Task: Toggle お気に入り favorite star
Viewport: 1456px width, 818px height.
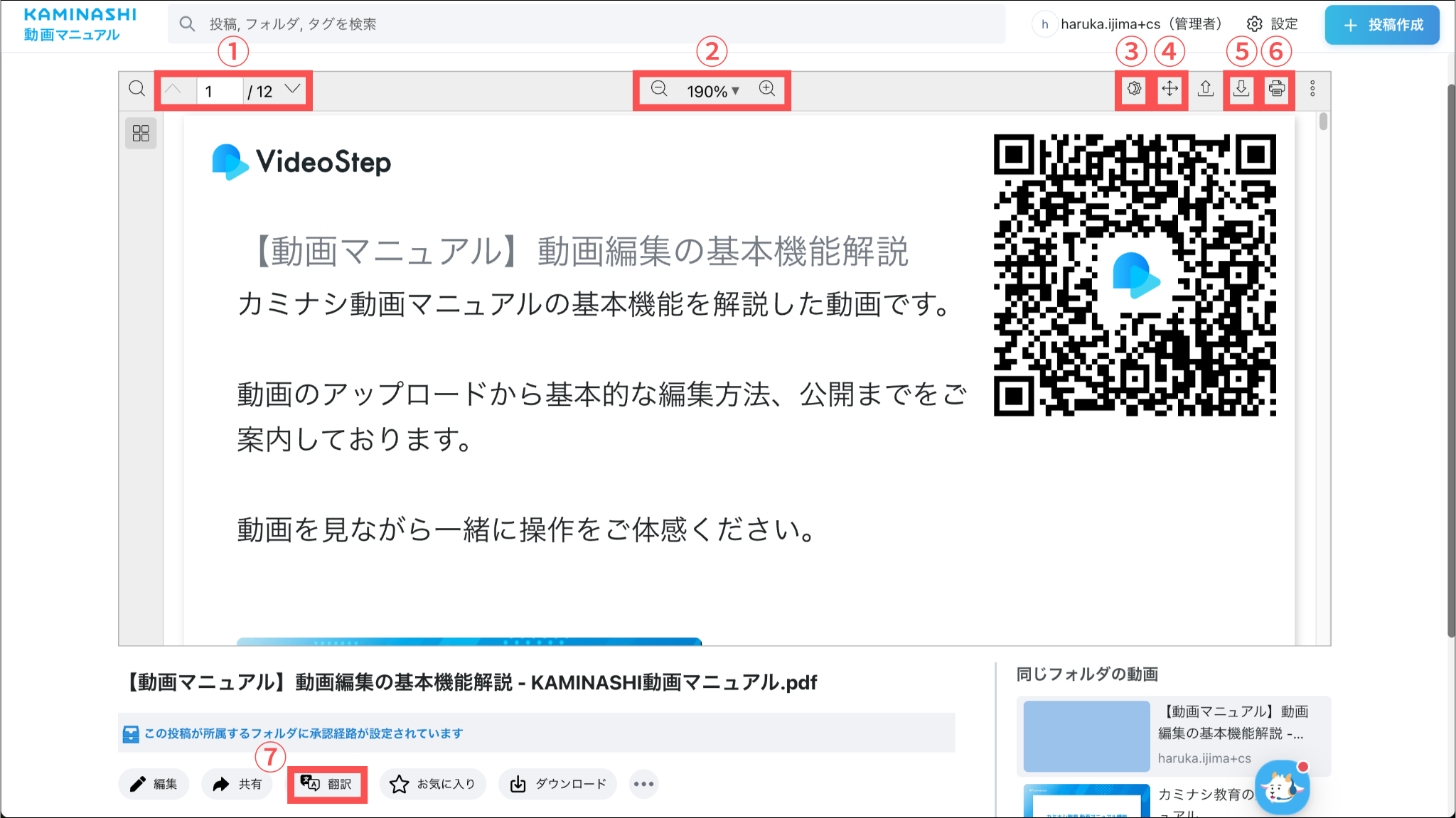Action: [432, 784]
